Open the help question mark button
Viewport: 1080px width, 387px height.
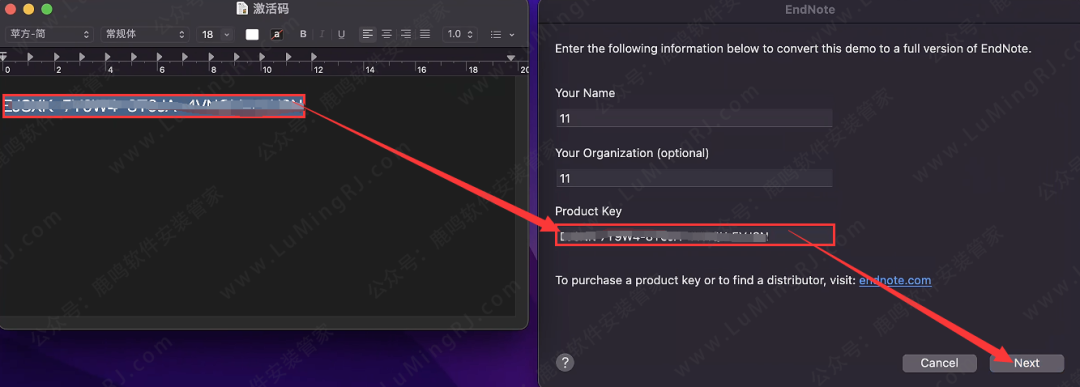coord(565,363)
